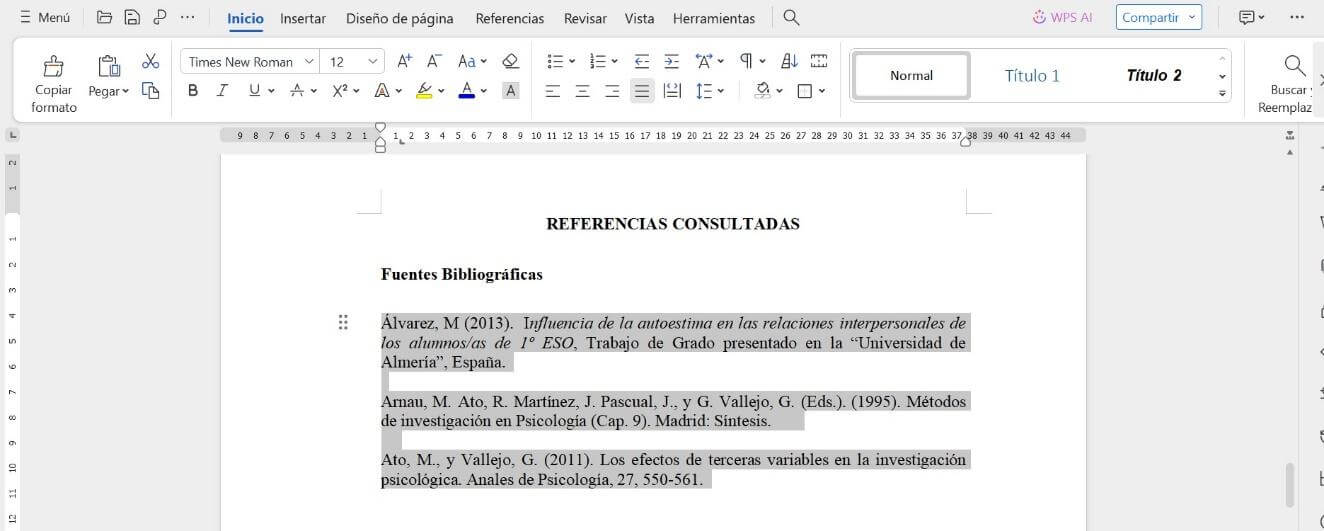The image size is (1324, 531).
Task: Click the line spacing icon
Action: (704, 91)
